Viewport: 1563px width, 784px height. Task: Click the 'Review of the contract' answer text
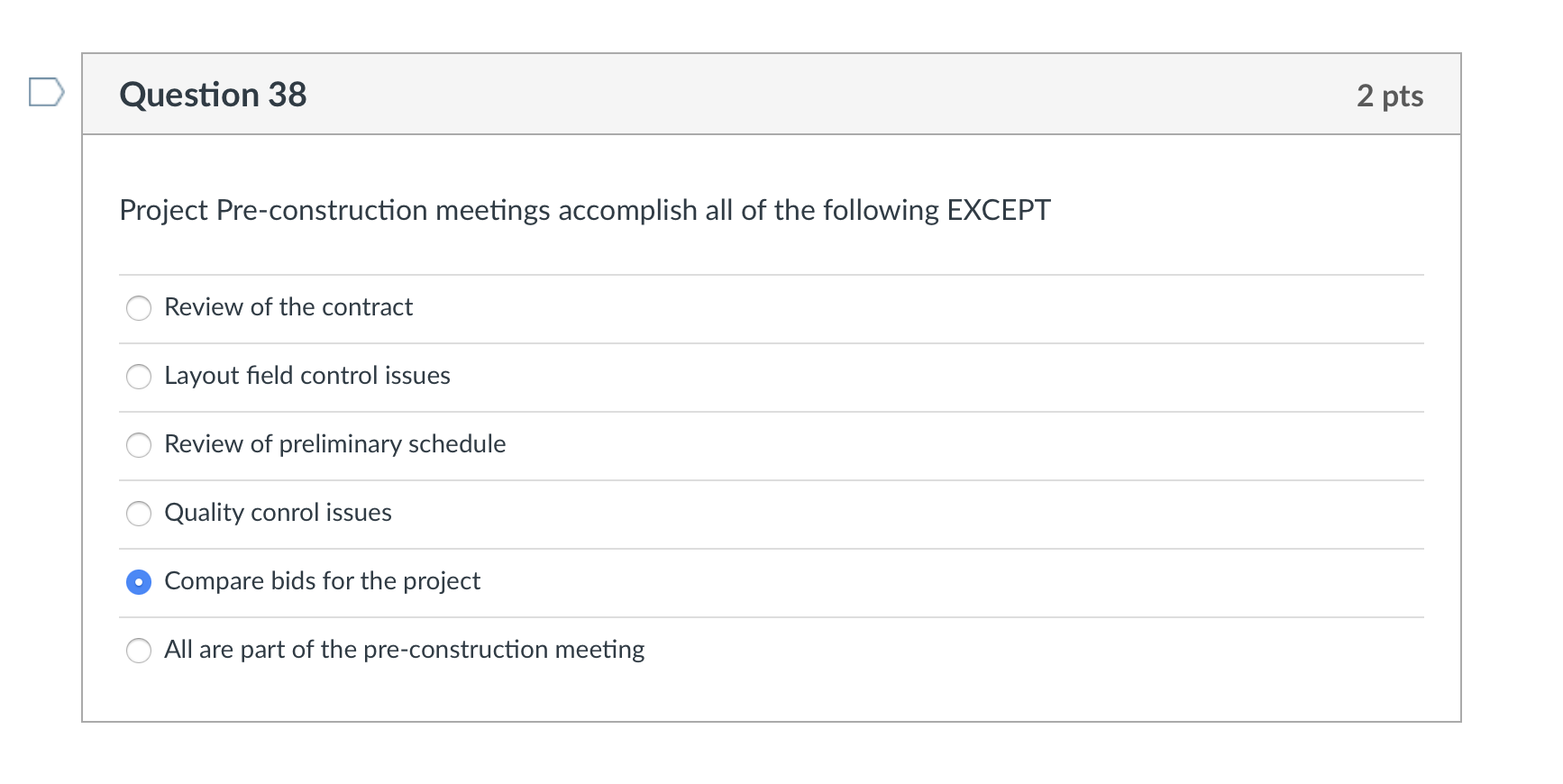(x=288, y=307)
